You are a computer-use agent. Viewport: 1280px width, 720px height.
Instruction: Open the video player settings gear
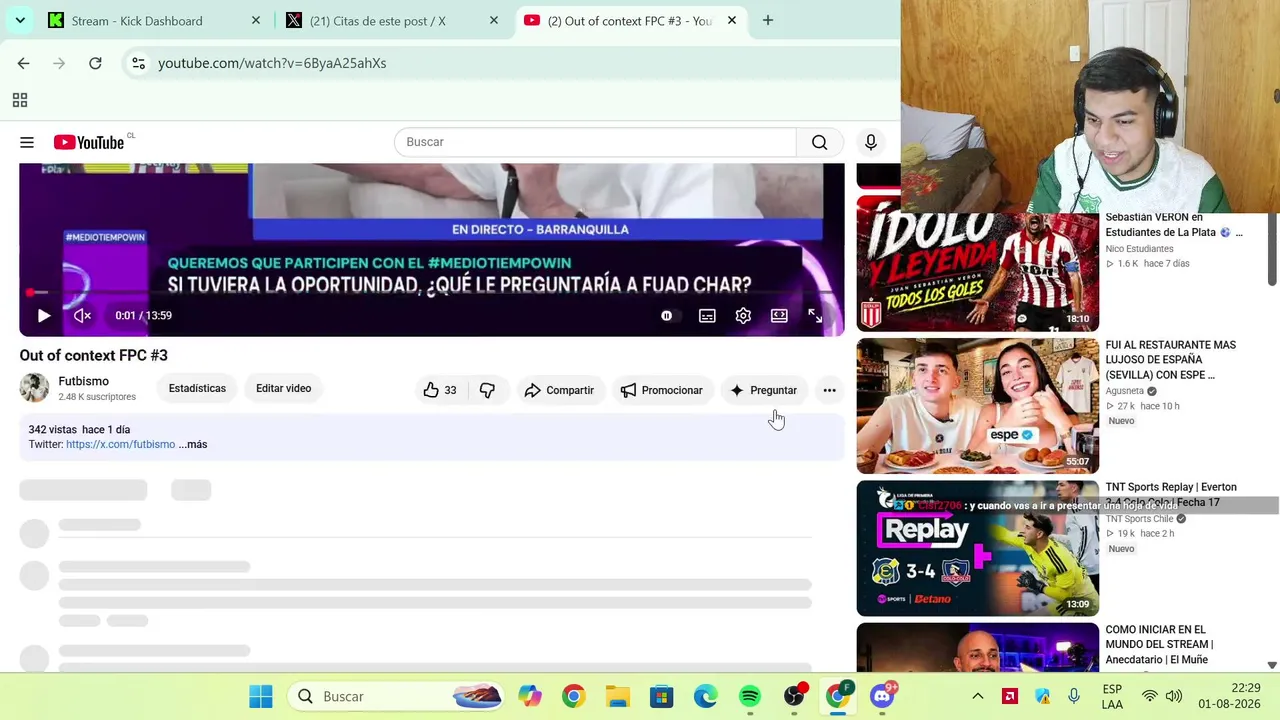743,316
